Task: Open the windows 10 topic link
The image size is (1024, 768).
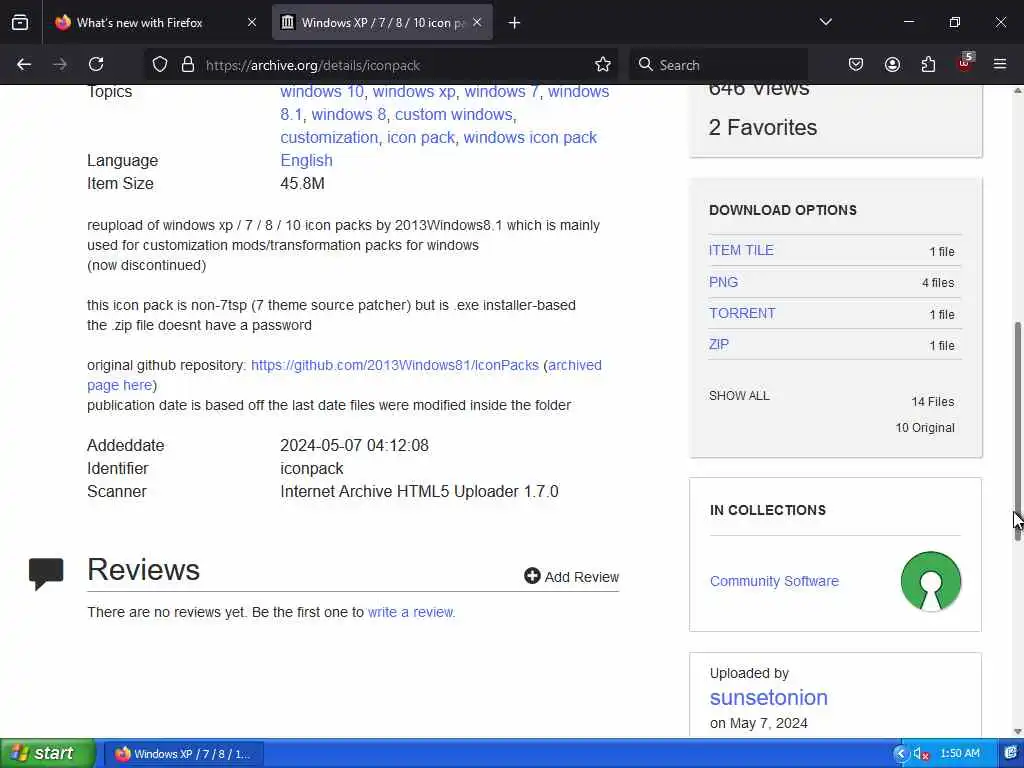Action: point(322,91)
